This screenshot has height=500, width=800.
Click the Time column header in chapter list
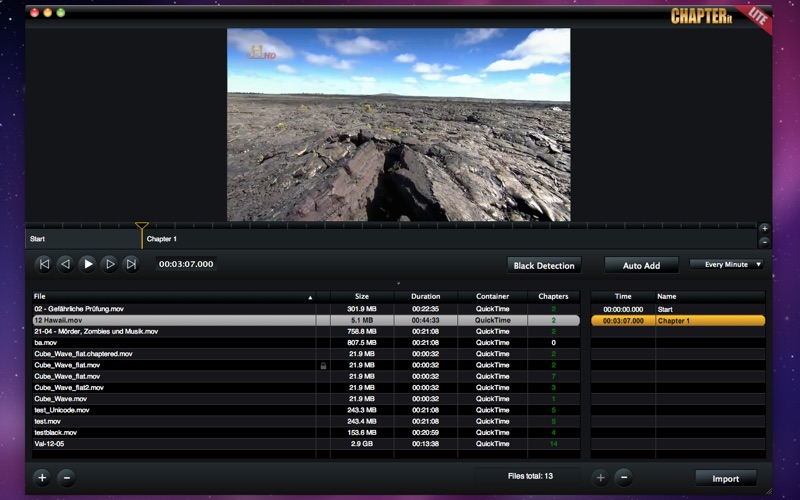623,296
